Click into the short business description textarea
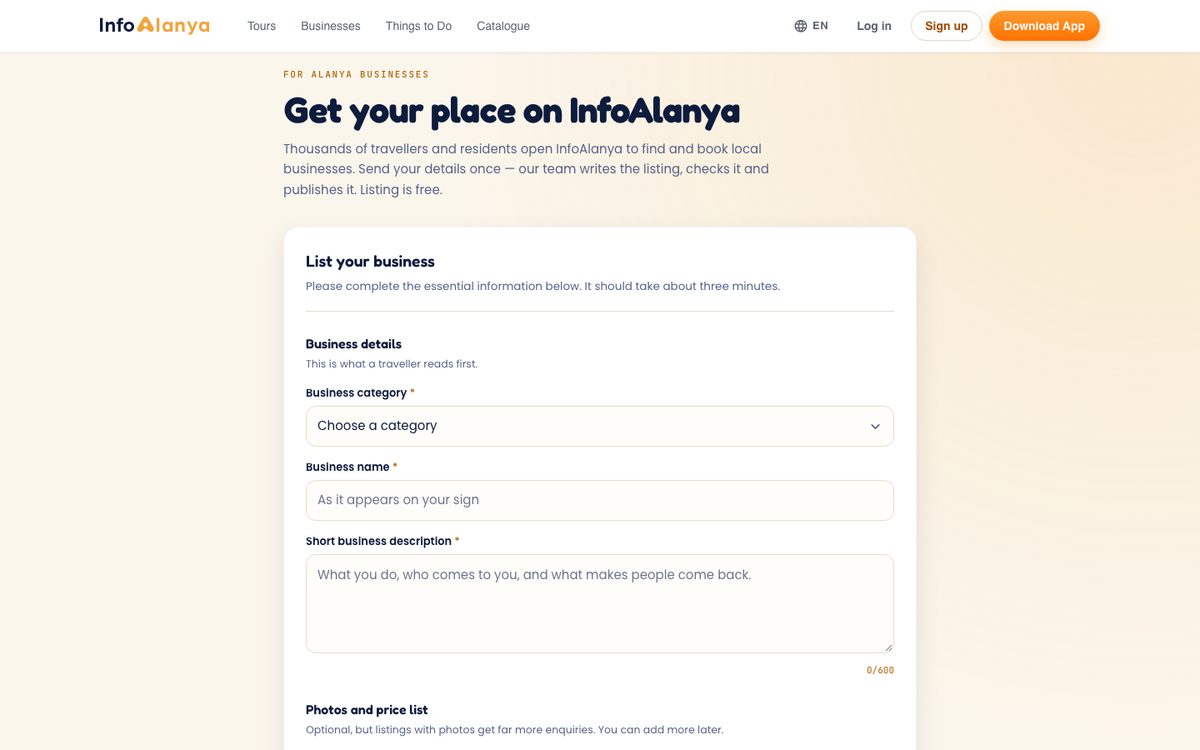Image resolution: width=1200 pixels, height=750 pixels. (x=600, y=604)
